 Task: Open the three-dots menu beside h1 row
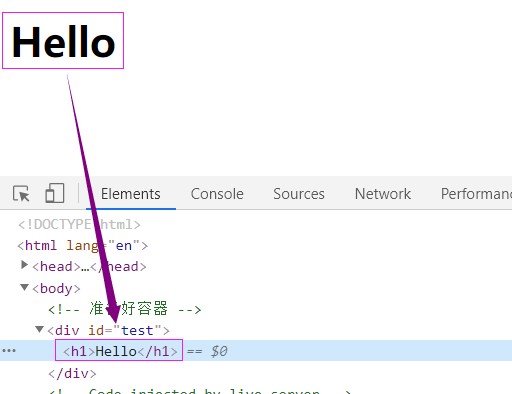(9, 351)
